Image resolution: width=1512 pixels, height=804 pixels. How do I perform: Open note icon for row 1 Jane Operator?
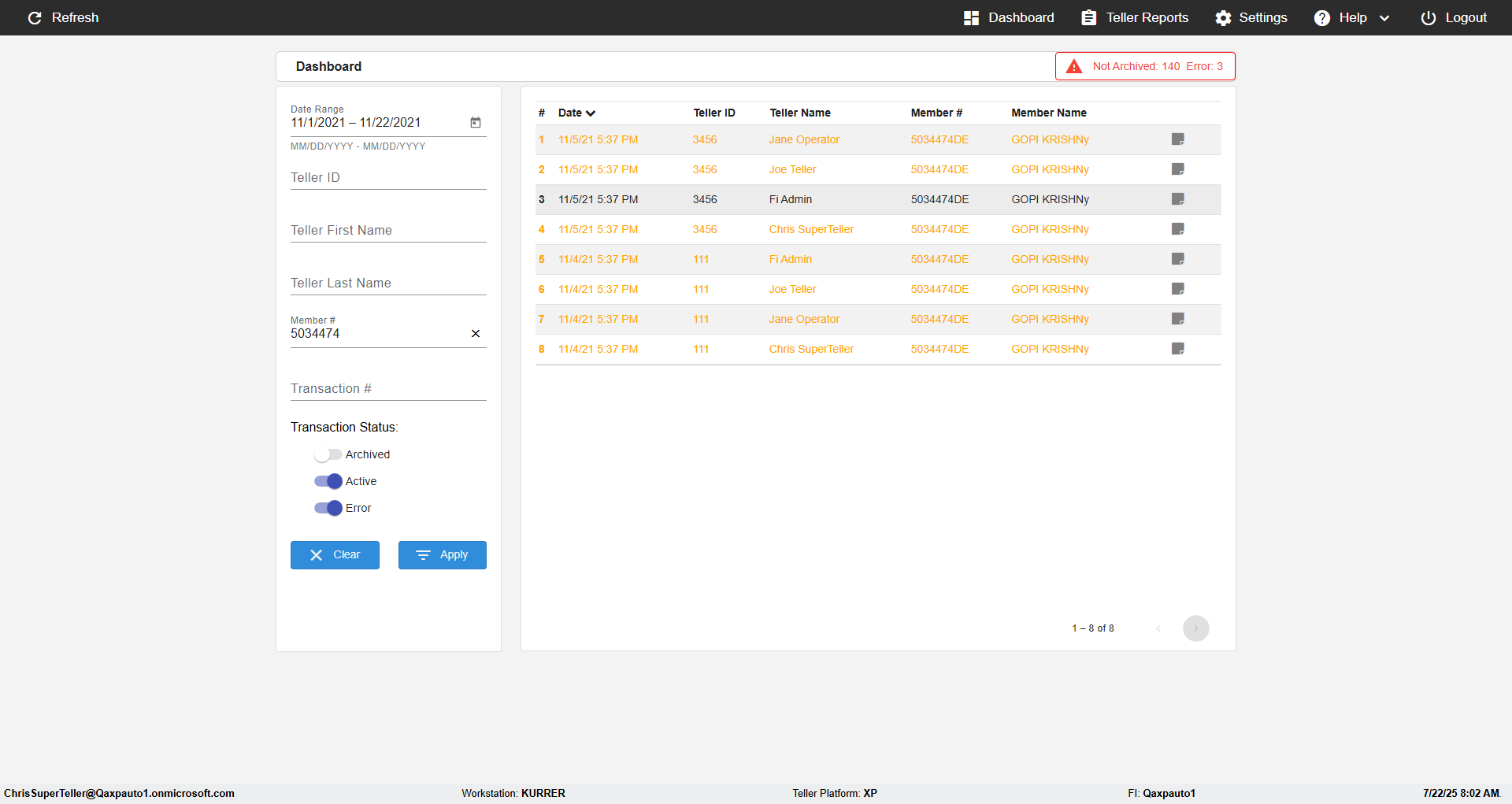point(1178,139)
